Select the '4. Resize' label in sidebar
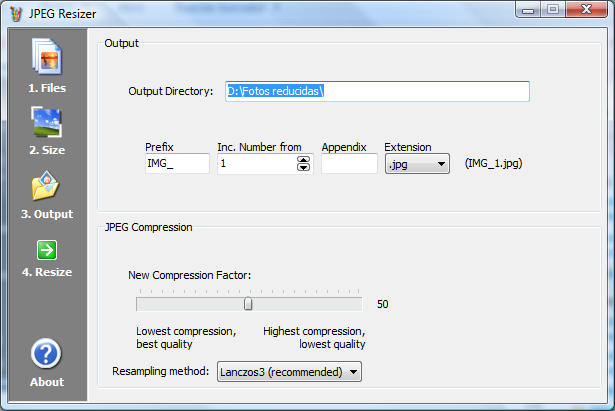 pyautogui.click(x=47, y=272)
